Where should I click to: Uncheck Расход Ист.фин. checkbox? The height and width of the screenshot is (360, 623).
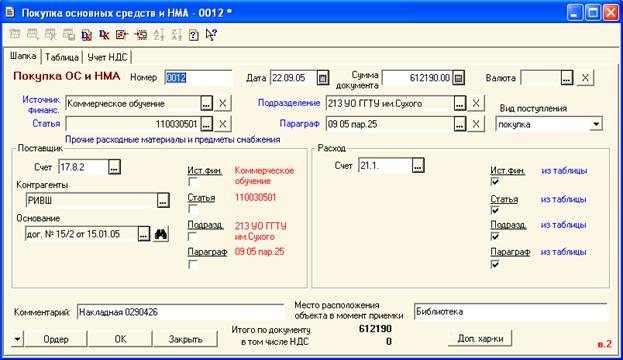495,182
